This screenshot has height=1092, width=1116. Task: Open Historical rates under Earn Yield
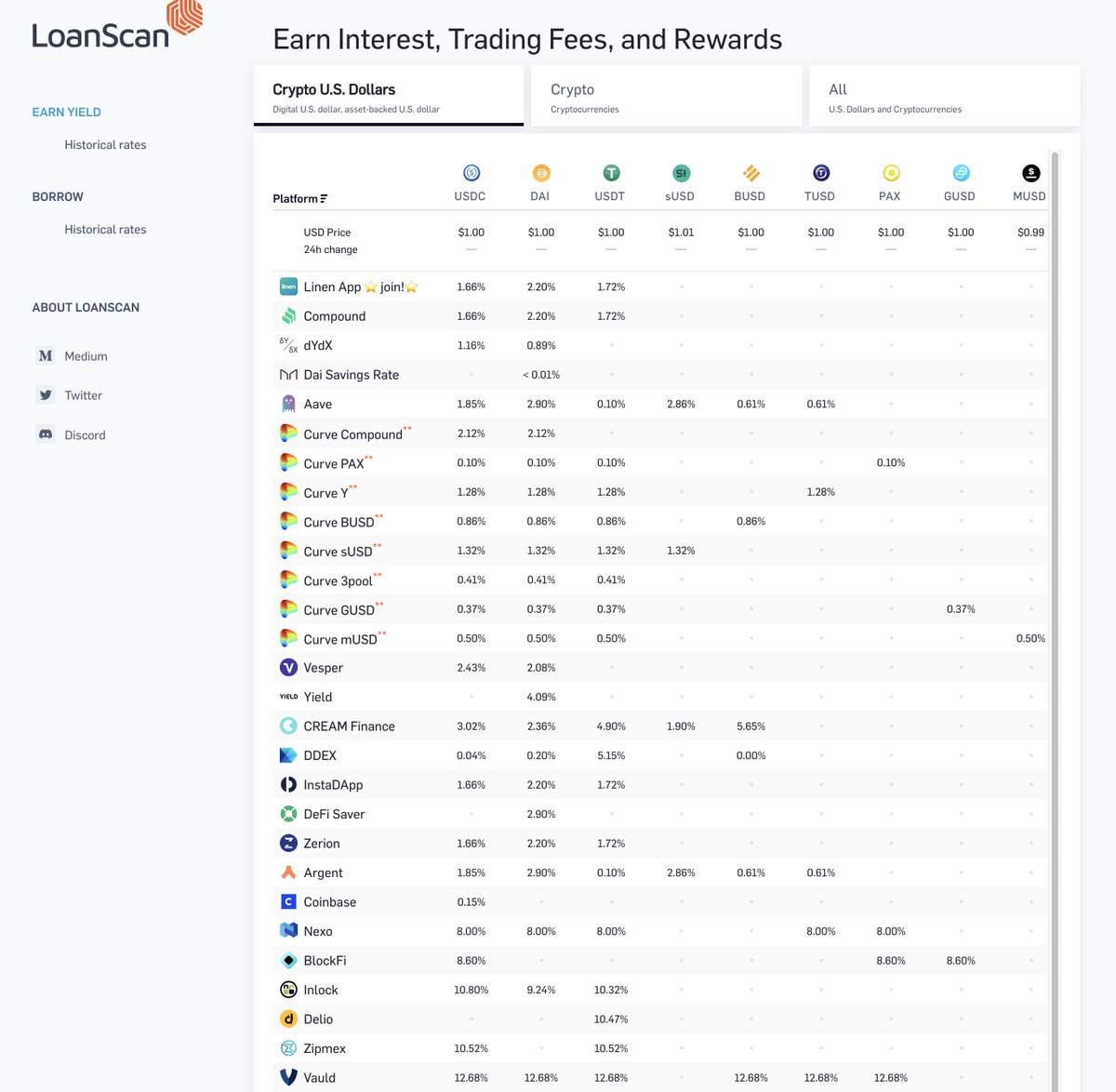point(105,144)
